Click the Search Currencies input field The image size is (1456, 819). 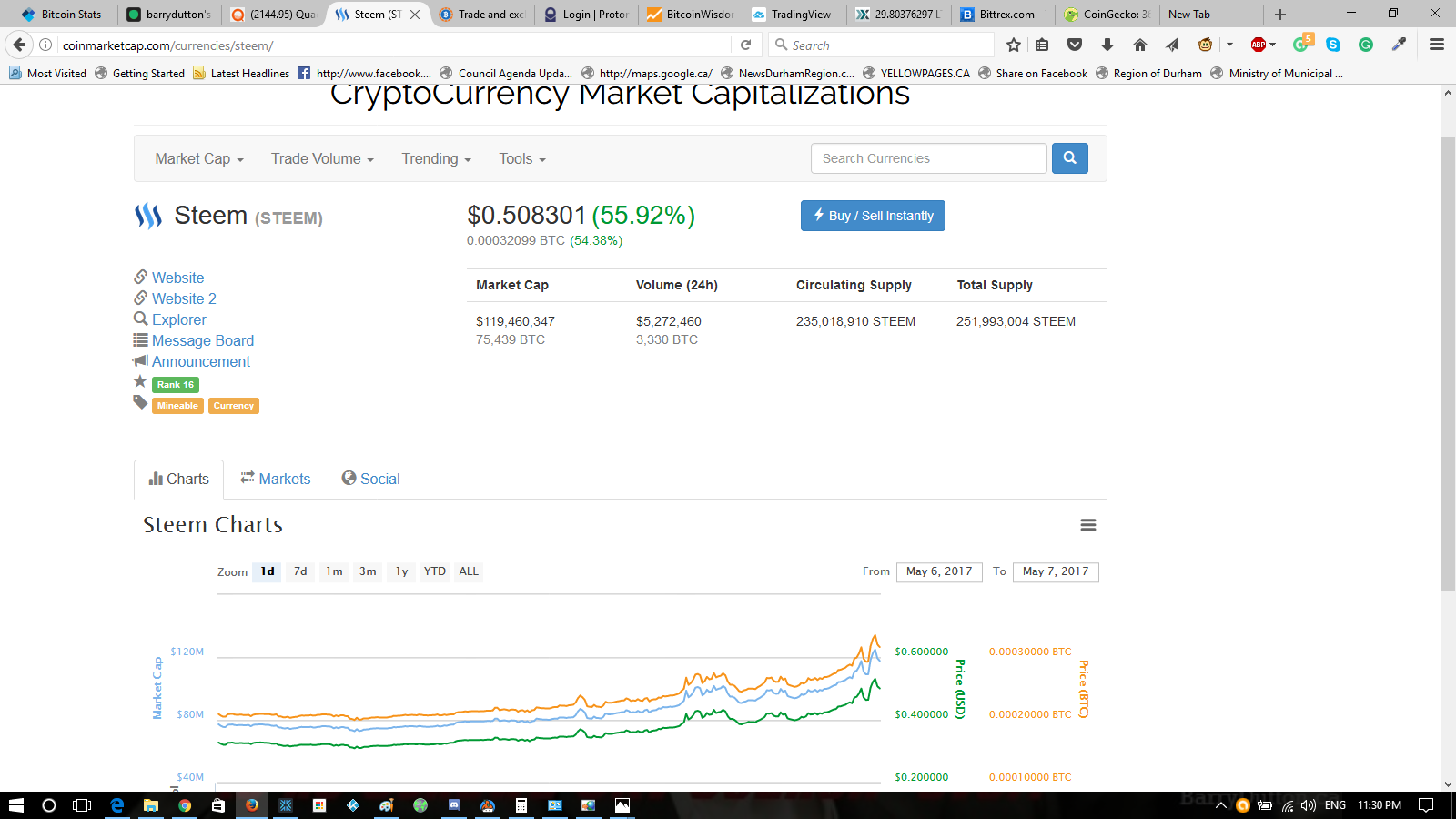click(x=929, y=158)
